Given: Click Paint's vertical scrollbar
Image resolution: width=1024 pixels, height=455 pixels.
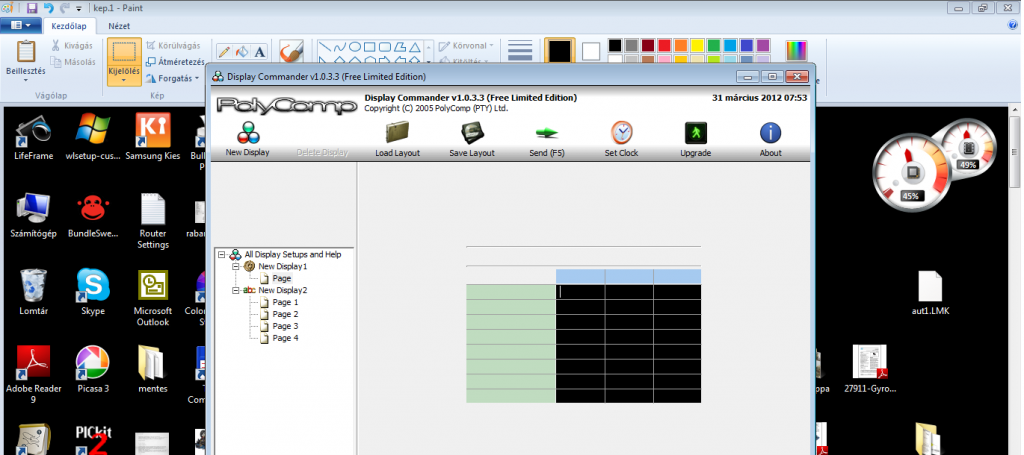Looking at the screenshot, I should point(1016,281).
